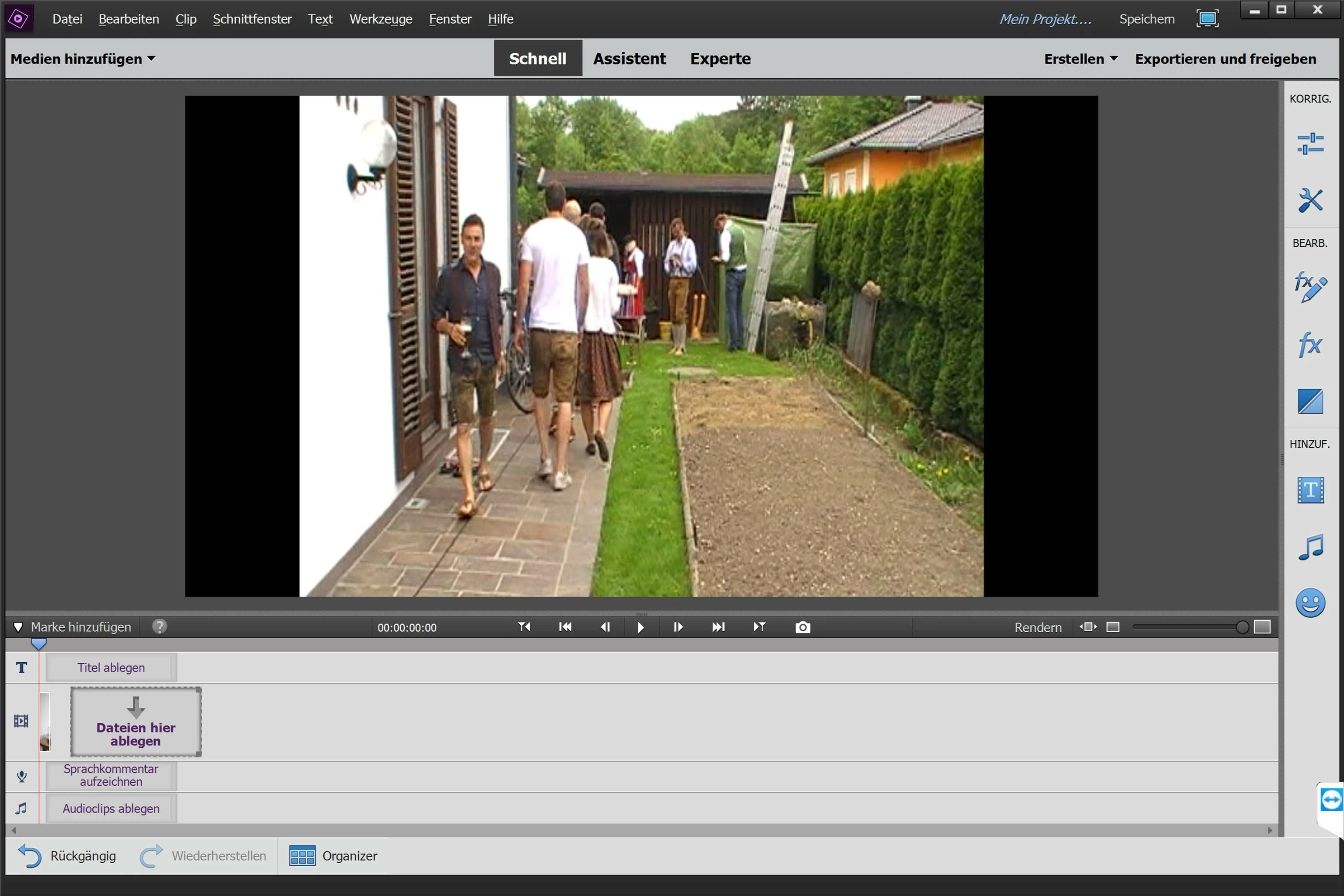Open the Titles and Text panel
The height and width of the screenshot is (896, 1344).
(1310, 490)
